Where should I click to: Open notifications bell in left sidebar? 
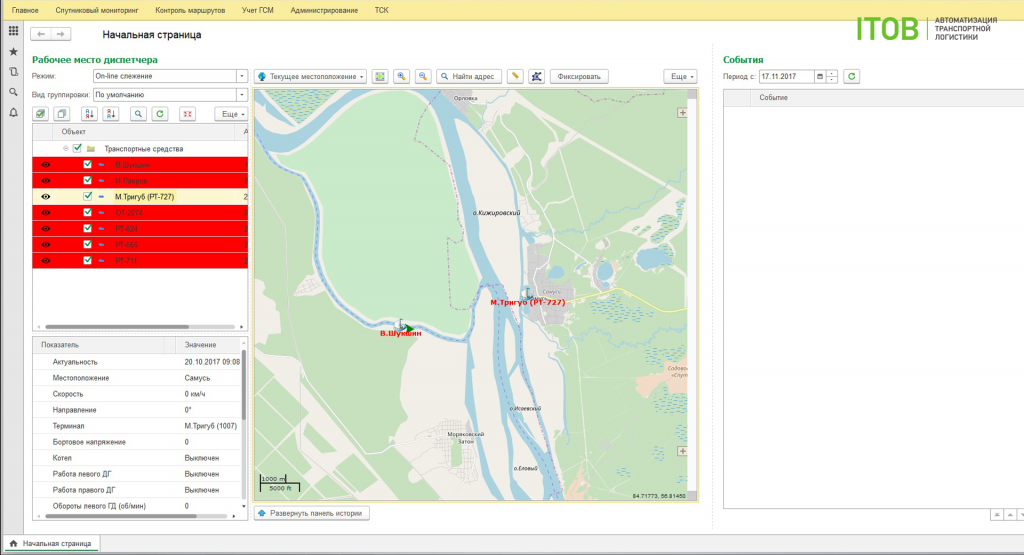[13, 112]
